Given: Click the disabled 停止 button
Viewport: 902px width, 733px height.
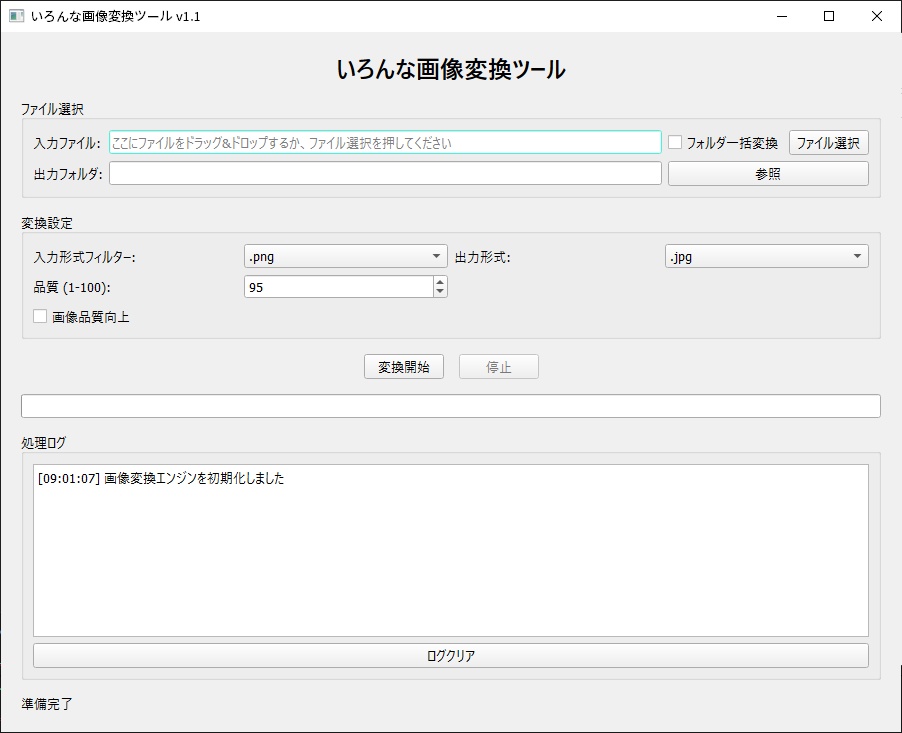Looking at the screenshot, I should click(x=498, y=366).
